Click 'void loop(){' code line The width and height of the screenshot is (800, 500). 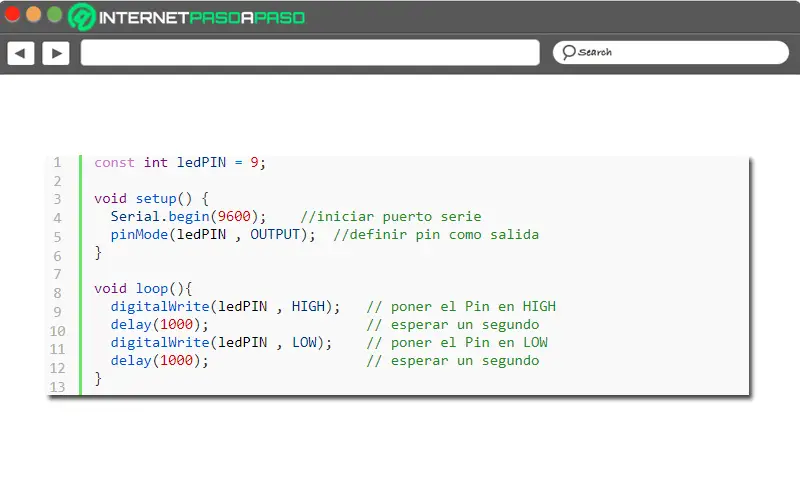pyautogui.click(x=143, y=289)
